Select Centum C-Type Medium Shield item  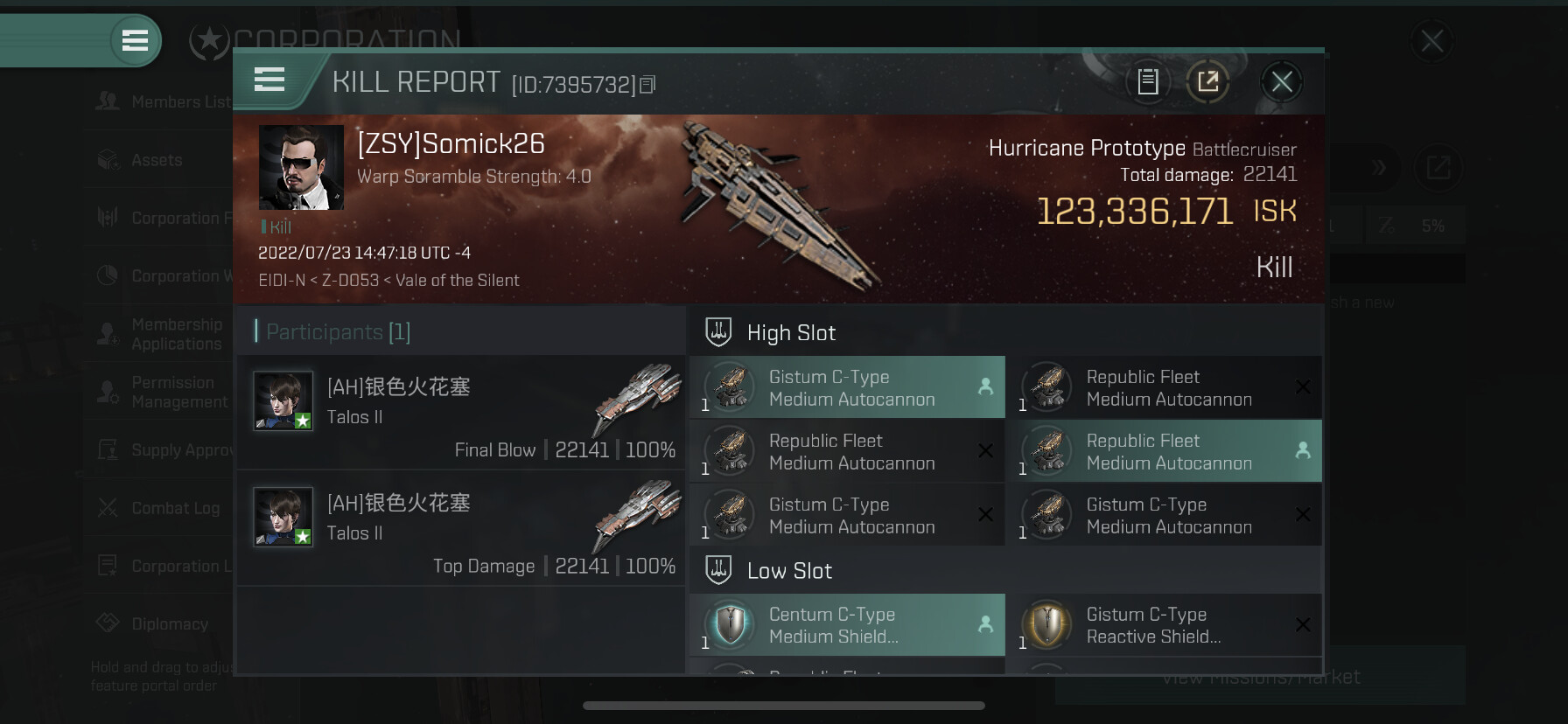(x=847, y=625)
